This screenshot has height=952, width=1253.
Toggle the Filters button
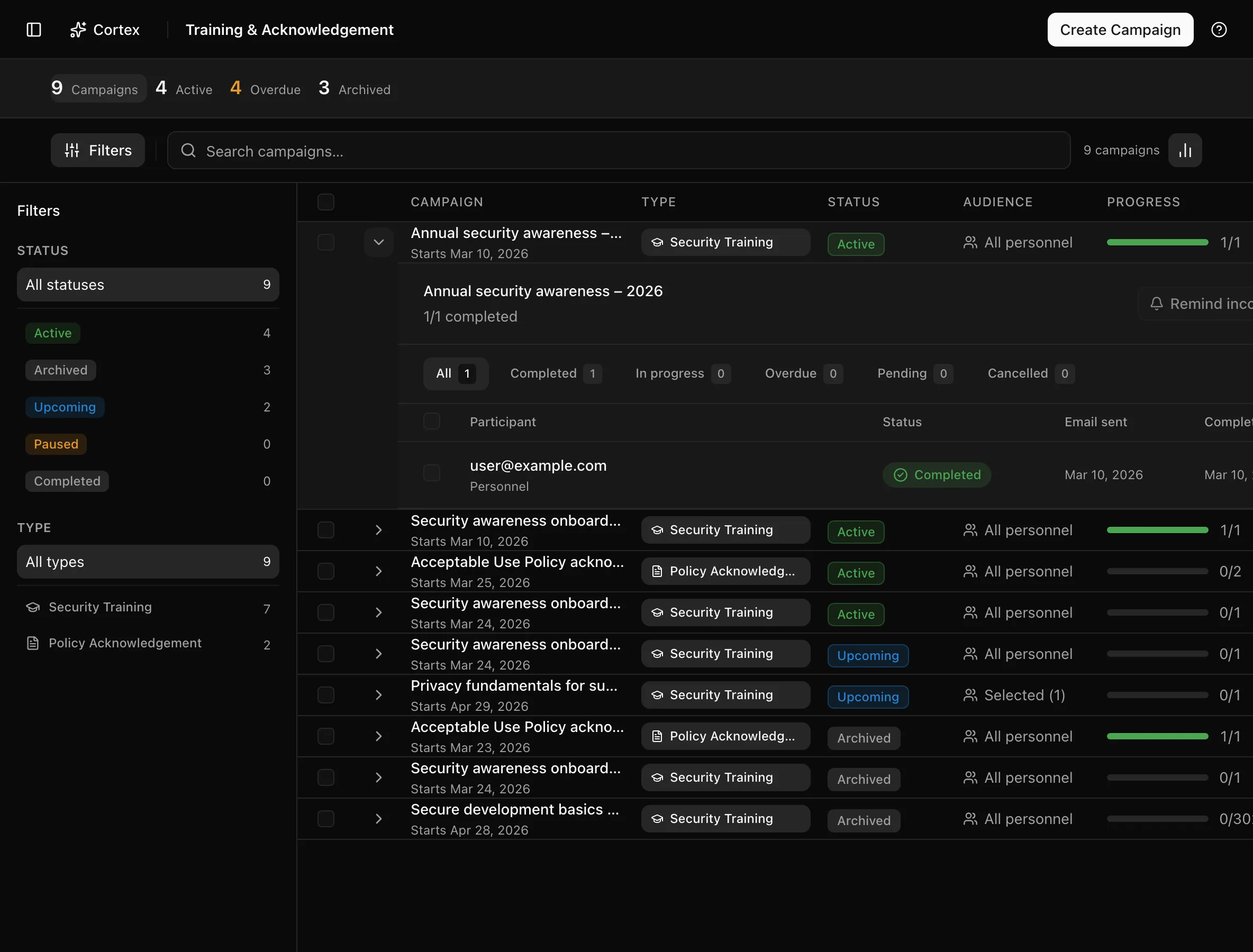pos(97,150)
